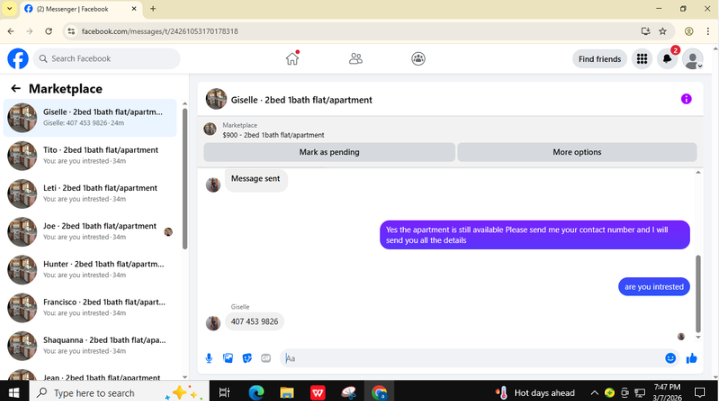Click the install app icon in address bar
The image size is (719, 401).
(646, 31)
